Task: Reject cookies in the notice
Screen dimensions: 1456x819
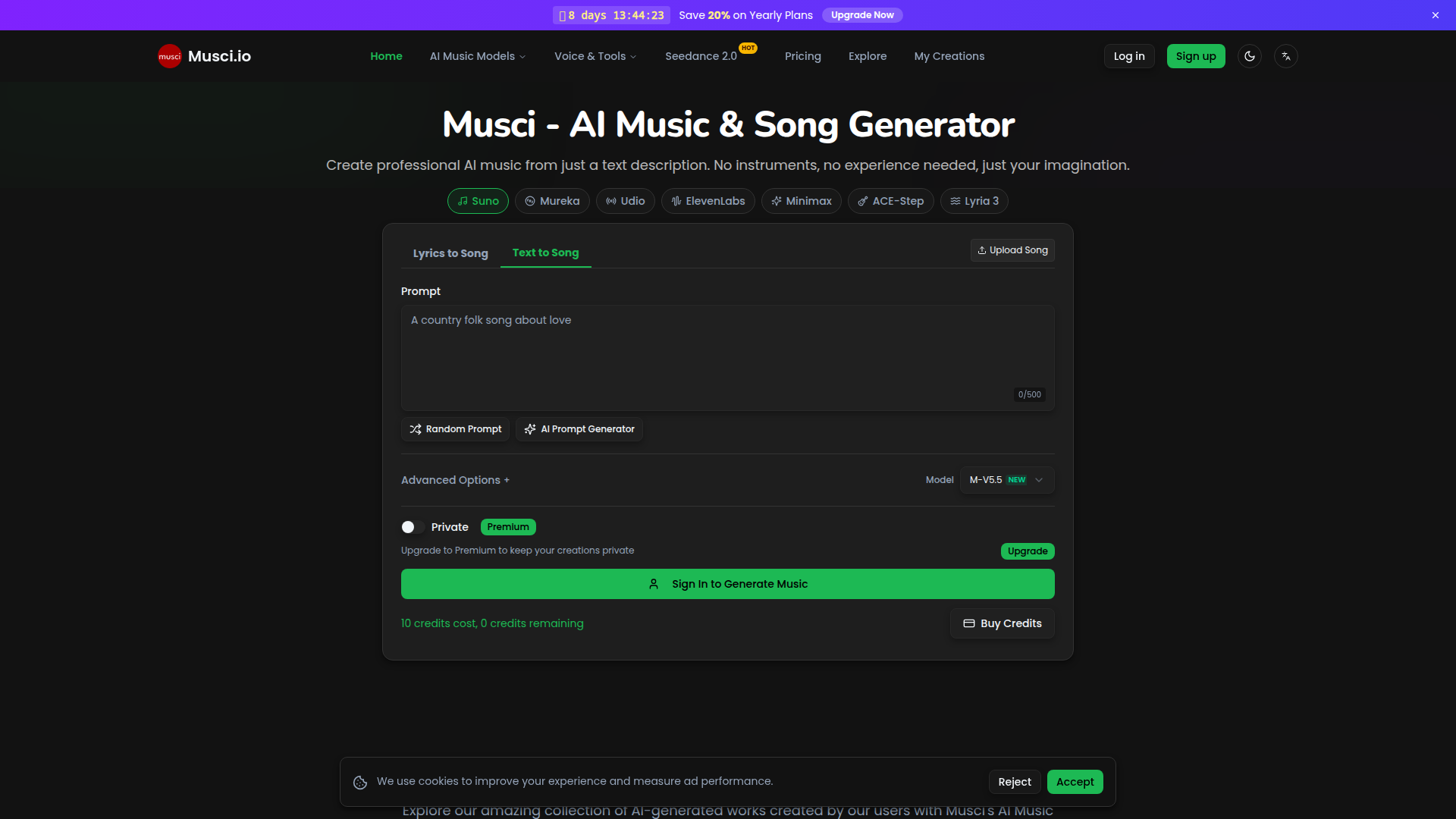Action: click(1015, 782)
